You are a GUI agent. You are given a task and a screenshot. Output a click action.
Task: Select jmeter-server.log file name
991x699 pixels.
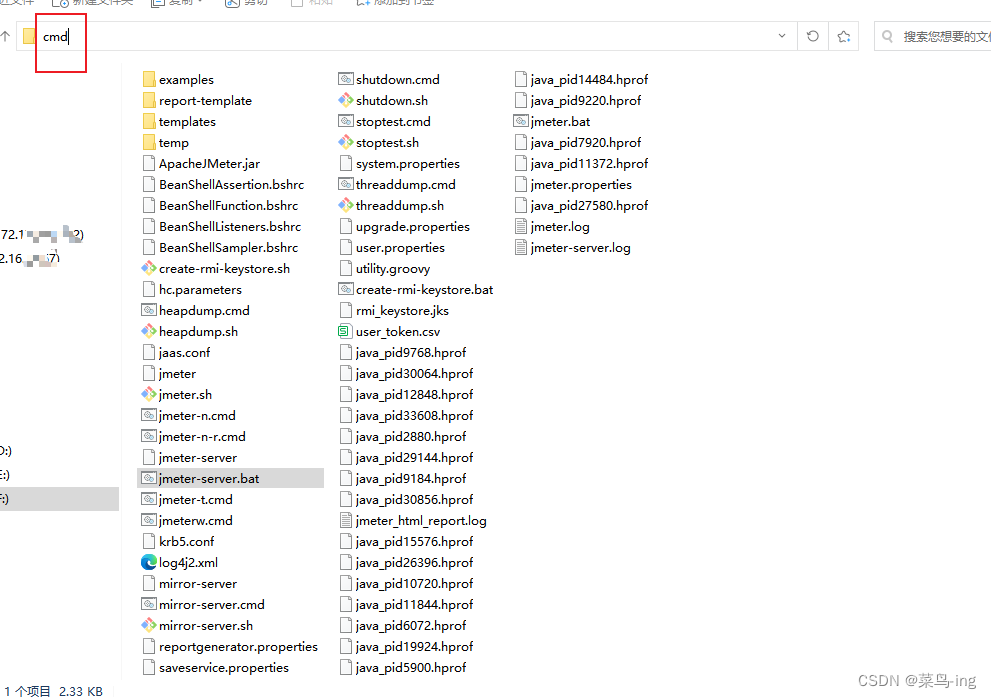point(580,248)
